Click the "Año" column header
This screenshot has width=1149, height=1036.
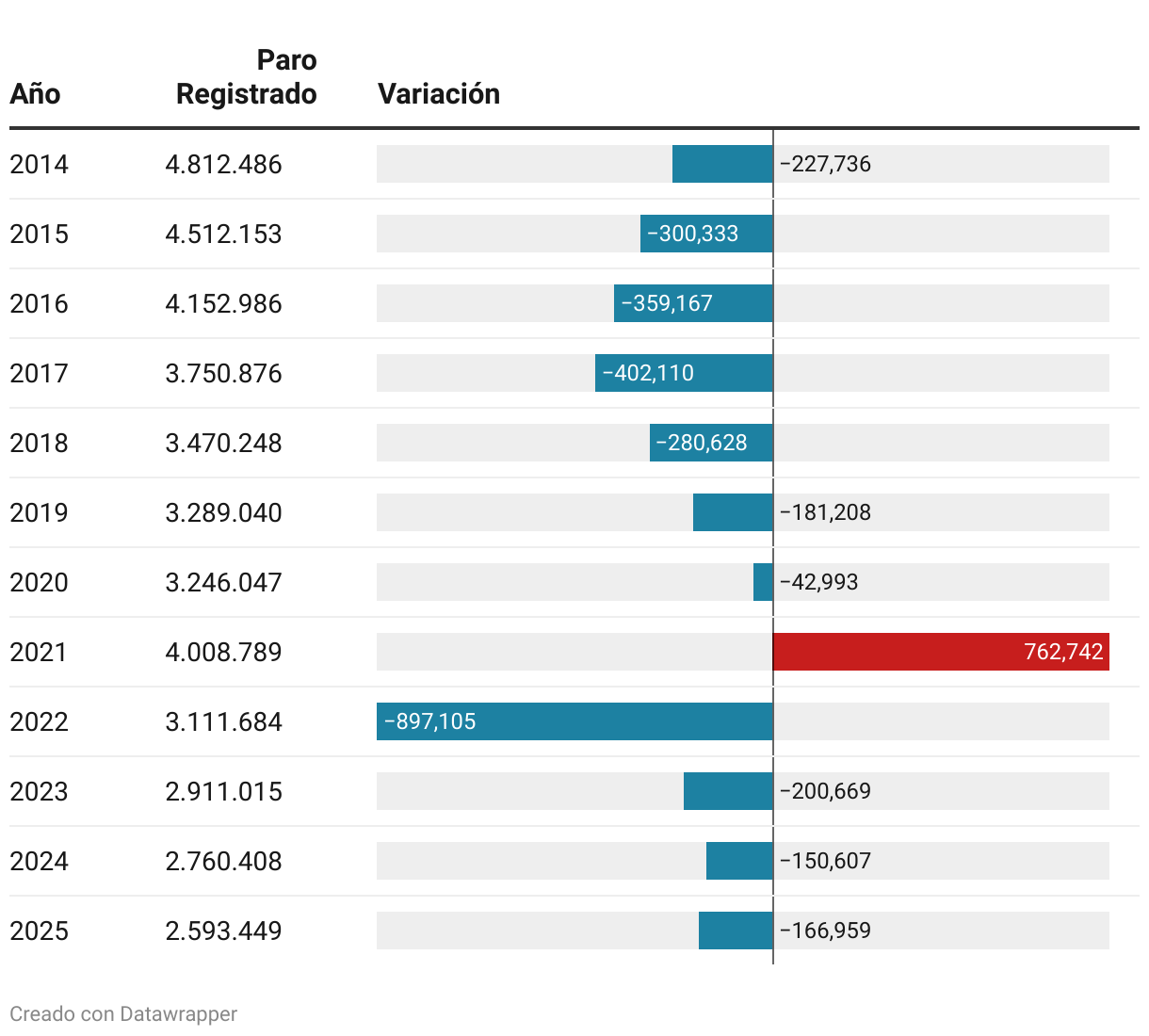[x=35, y=94]
